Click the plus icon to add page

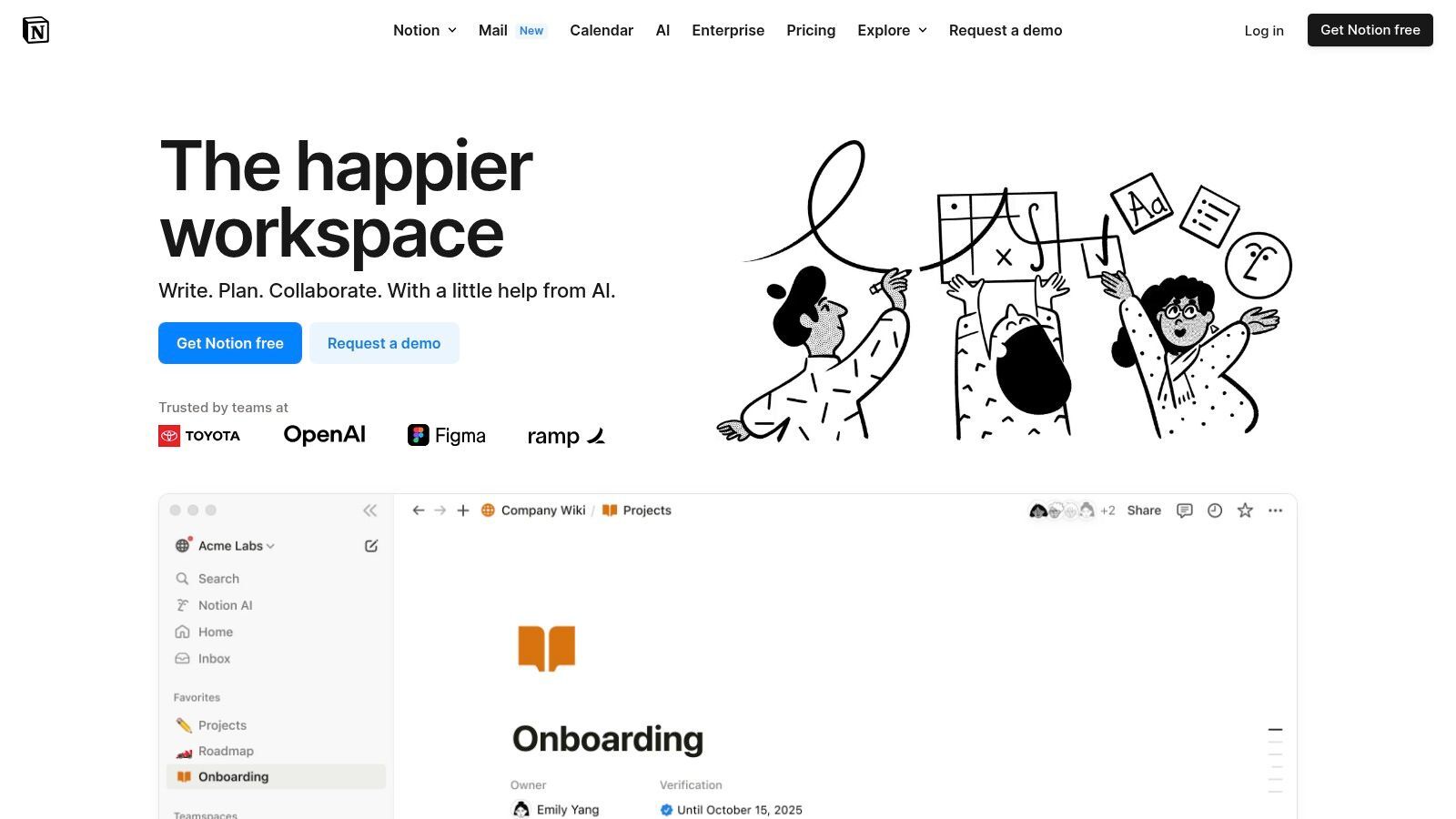(463, 511)
